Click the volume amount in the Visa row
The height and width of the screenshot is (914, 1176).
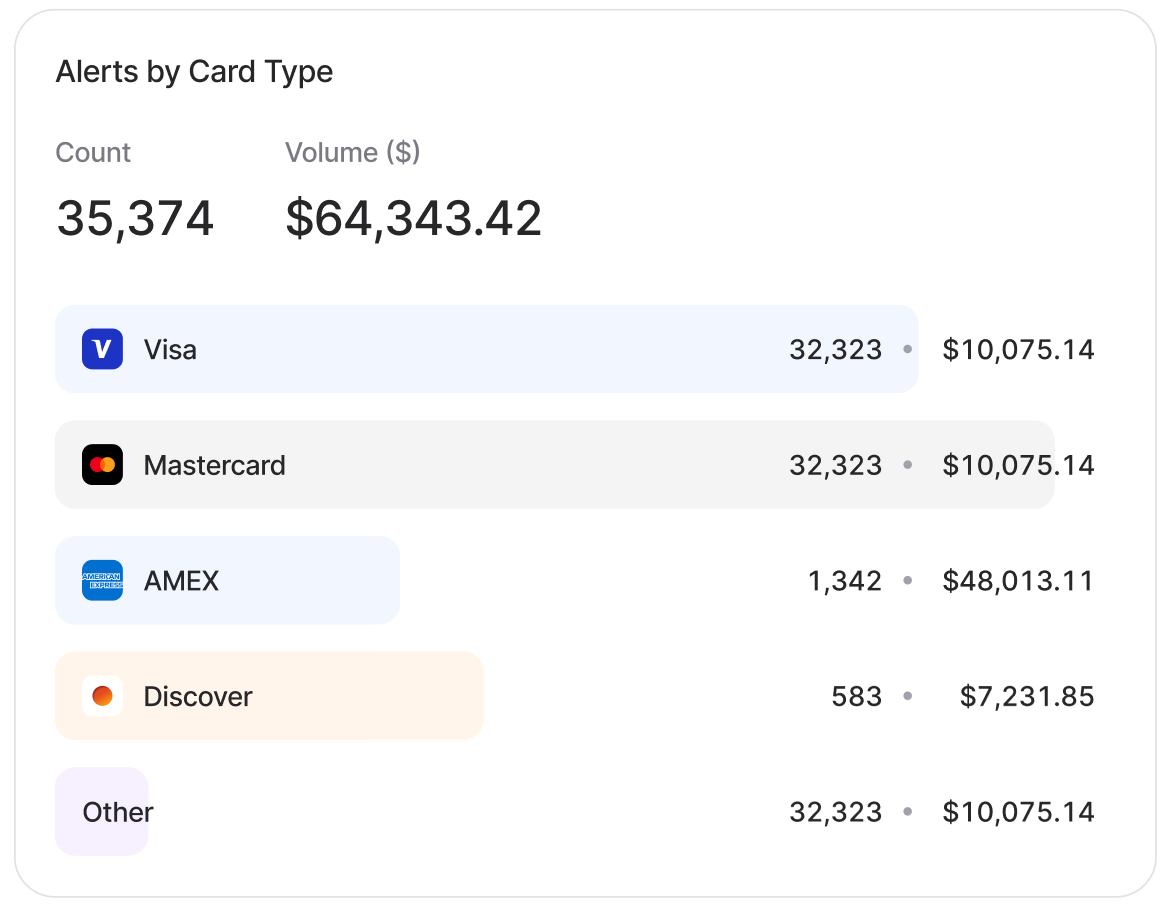click(1018, 350)
